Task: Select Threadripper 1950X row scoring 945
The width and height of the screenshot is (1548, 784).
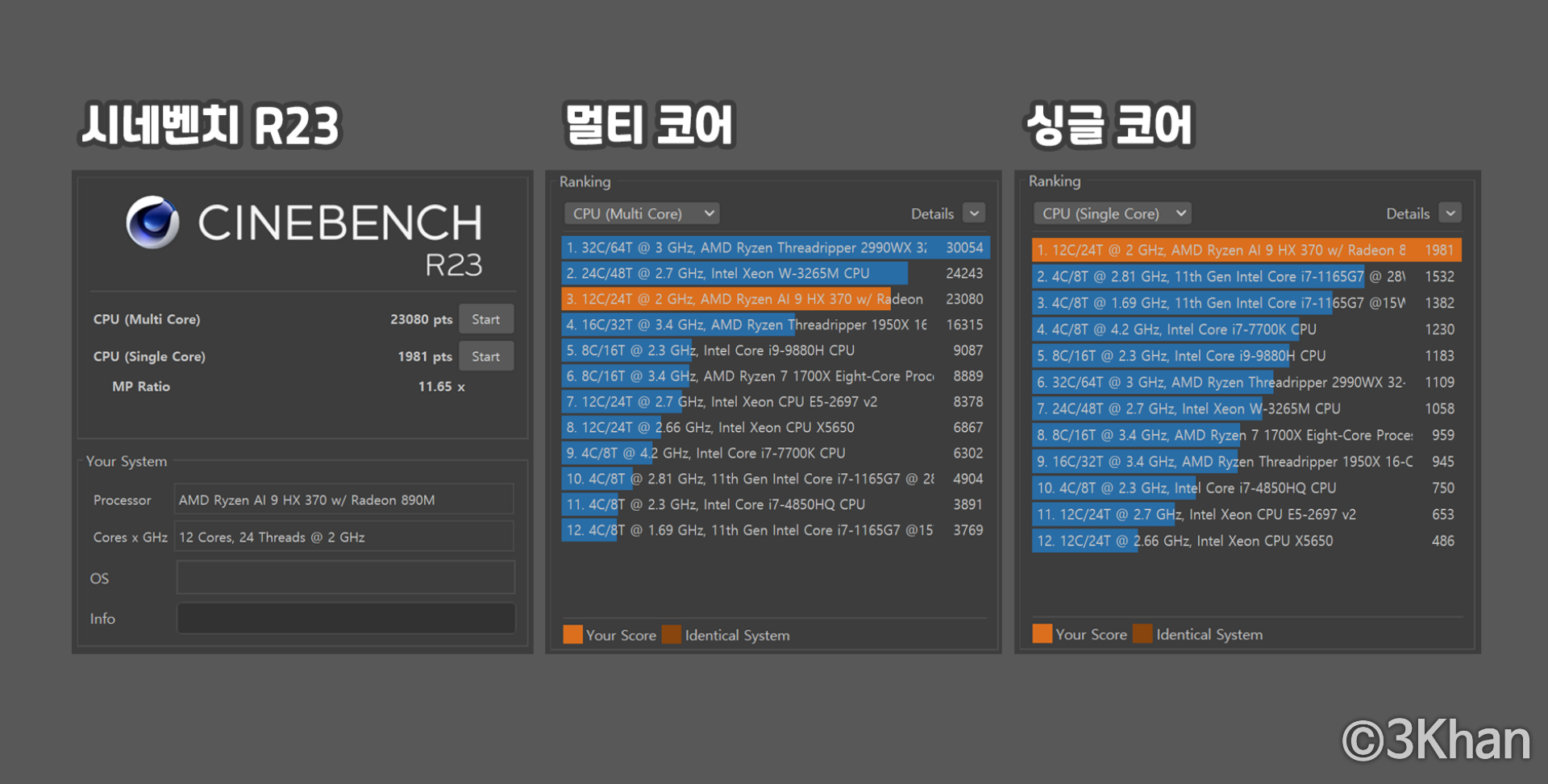Action: tap(1246, 462)
